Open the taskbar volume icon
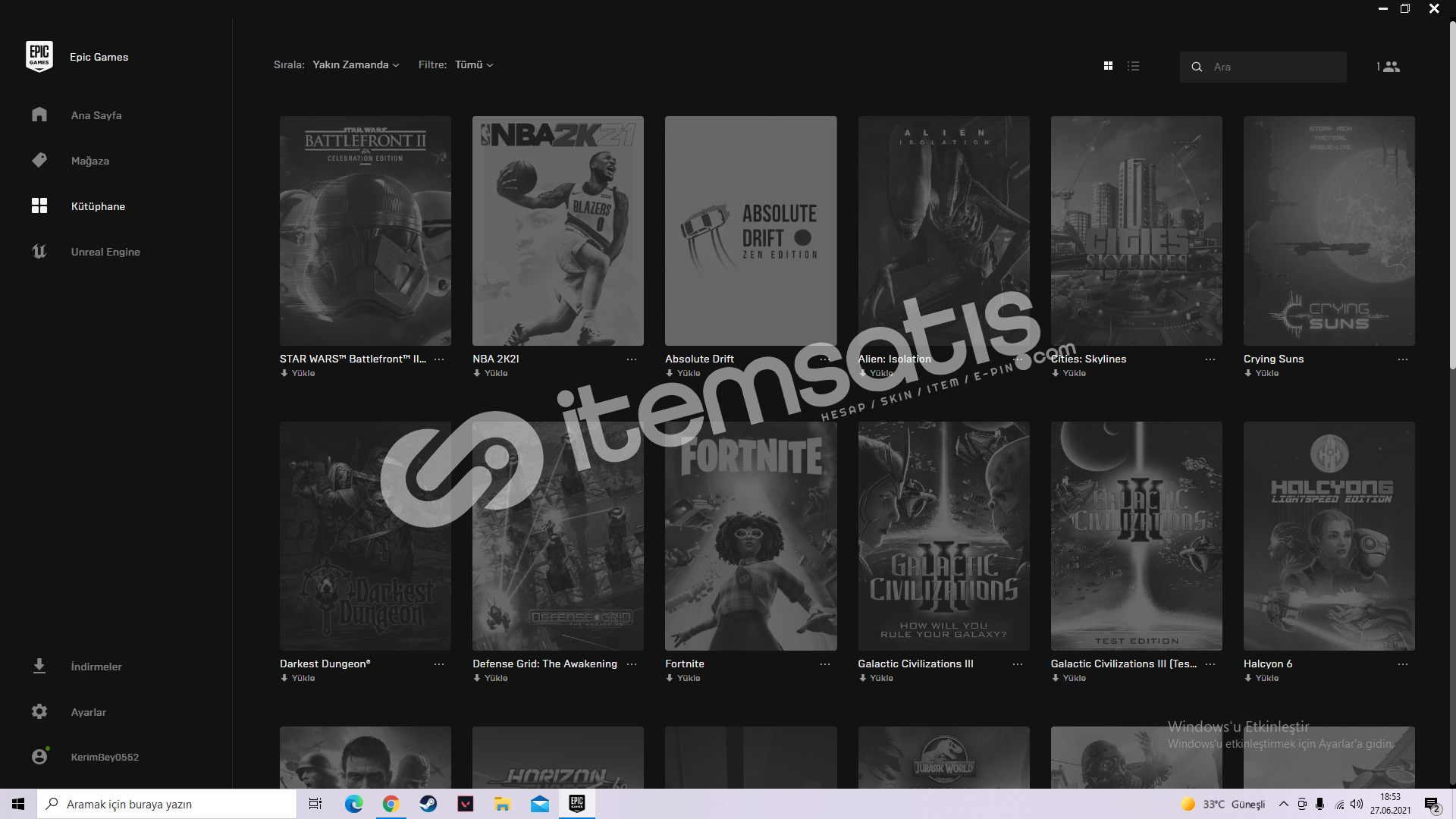1456x819 pixels. click(x=1357, y=804)
